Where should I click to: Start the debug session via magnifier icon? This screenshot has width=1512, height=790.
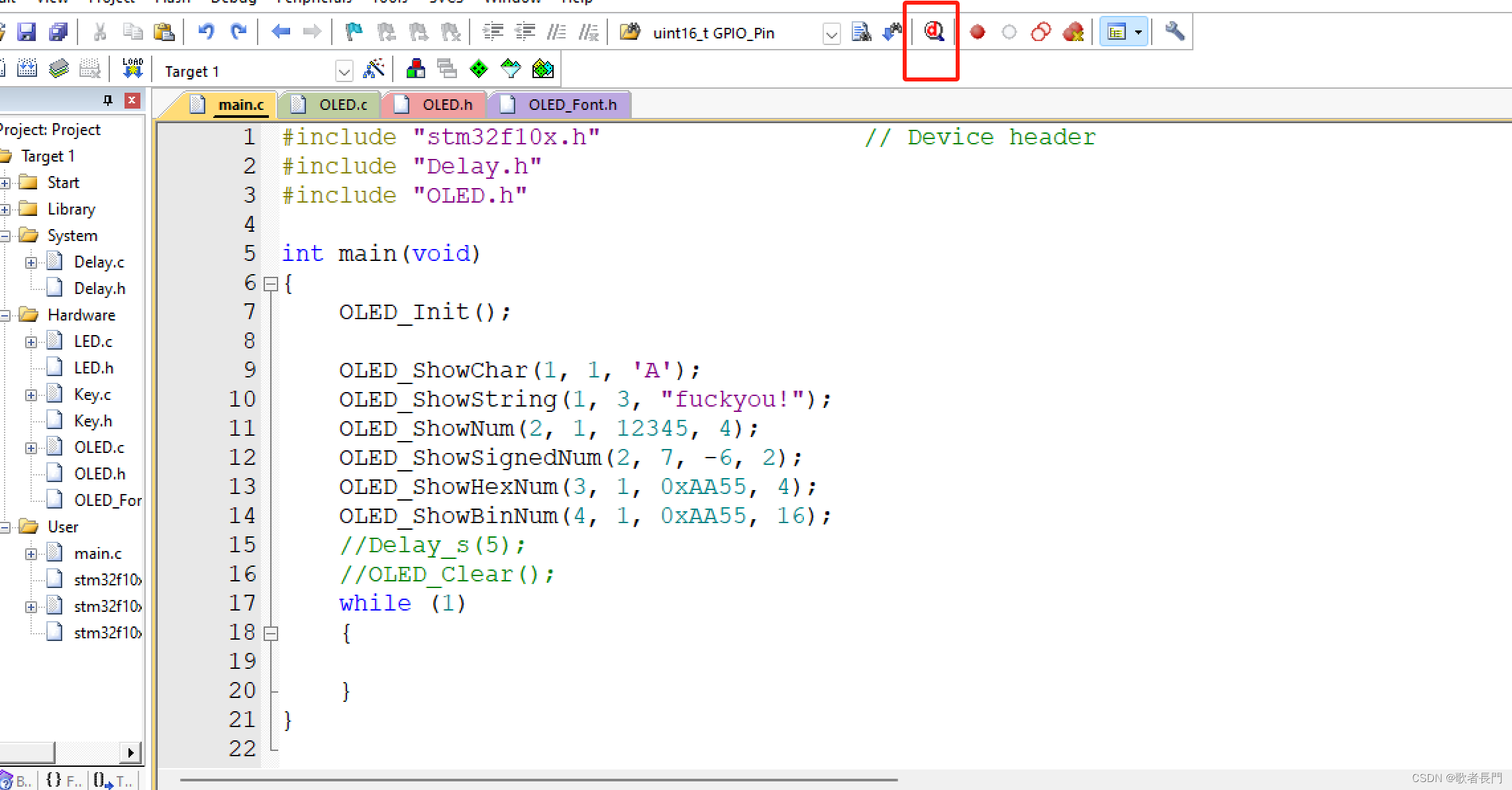(934, 31)
